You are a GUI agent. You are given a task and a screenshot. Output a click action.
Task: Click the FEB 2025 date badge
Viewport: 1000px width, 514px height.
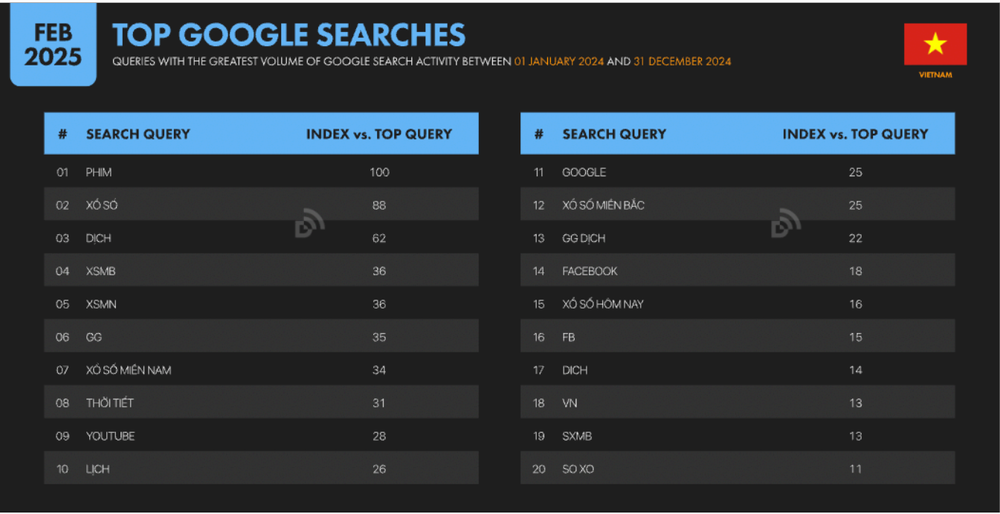click(53, 43)
